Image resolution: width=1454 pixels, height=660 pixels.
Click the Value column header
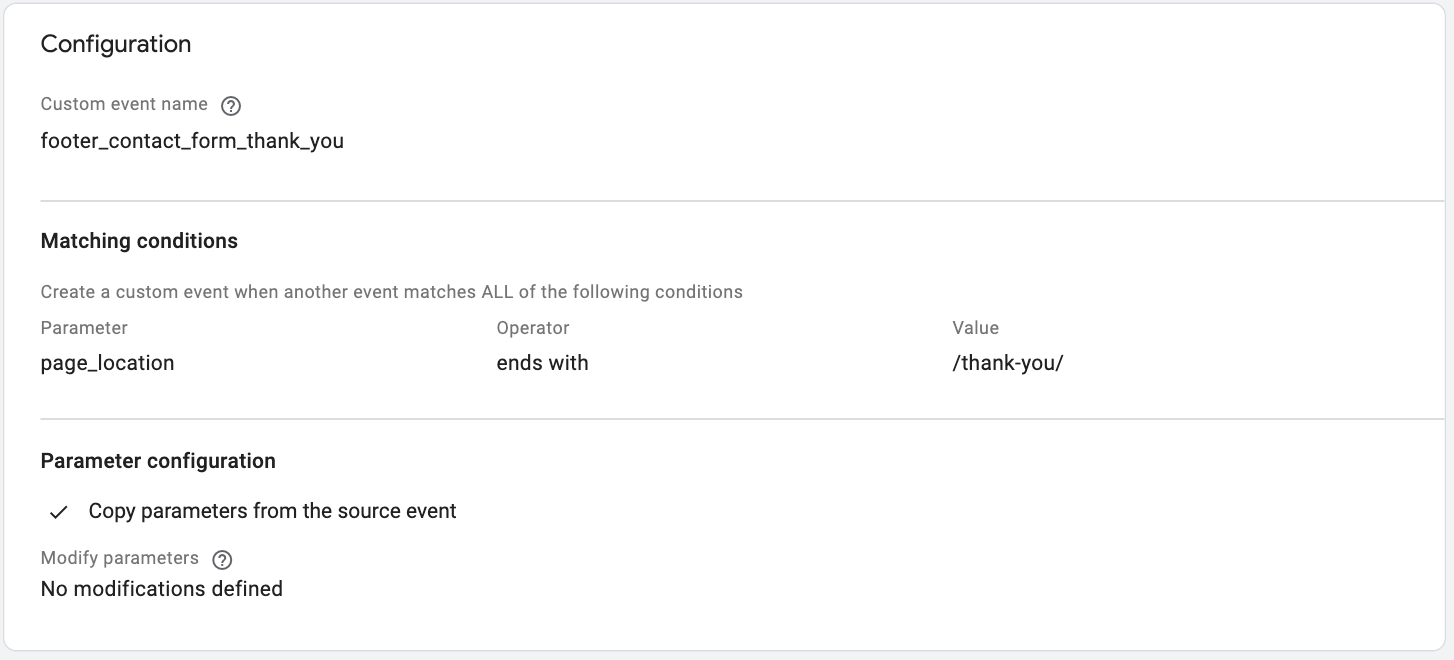click(x=976, y=328)
